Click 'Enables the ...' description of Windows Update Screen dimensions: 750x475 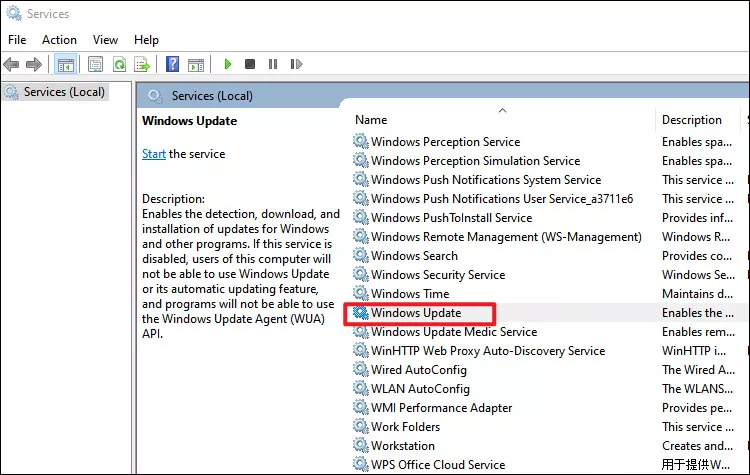[x=697, y=313]
